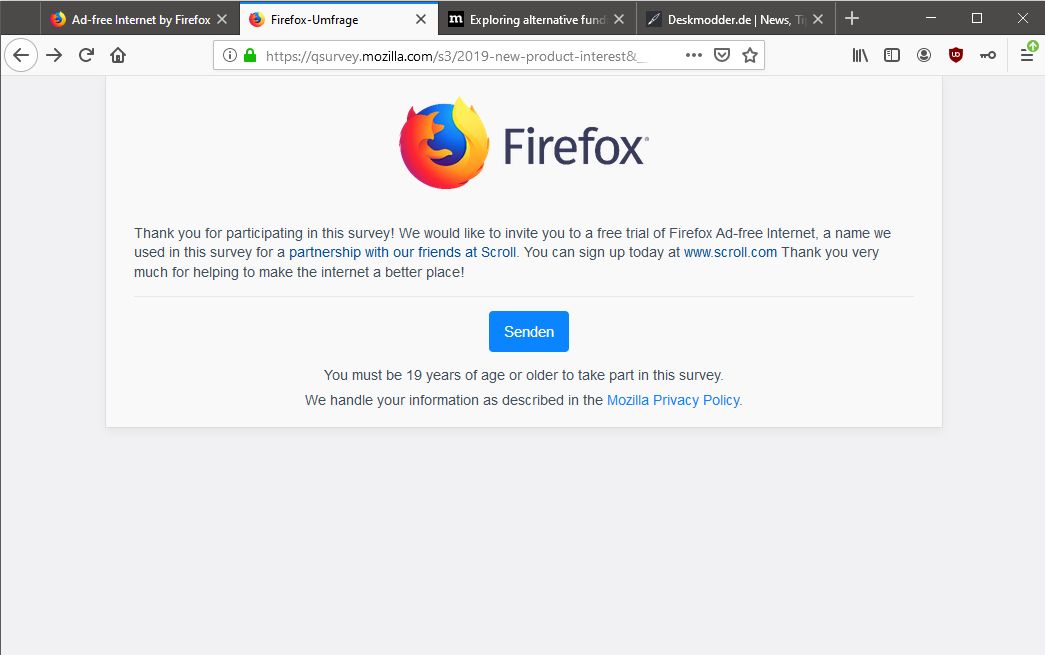Click the Firefox logo image
The image size is (1045, 655).
(x=524, y=144)
